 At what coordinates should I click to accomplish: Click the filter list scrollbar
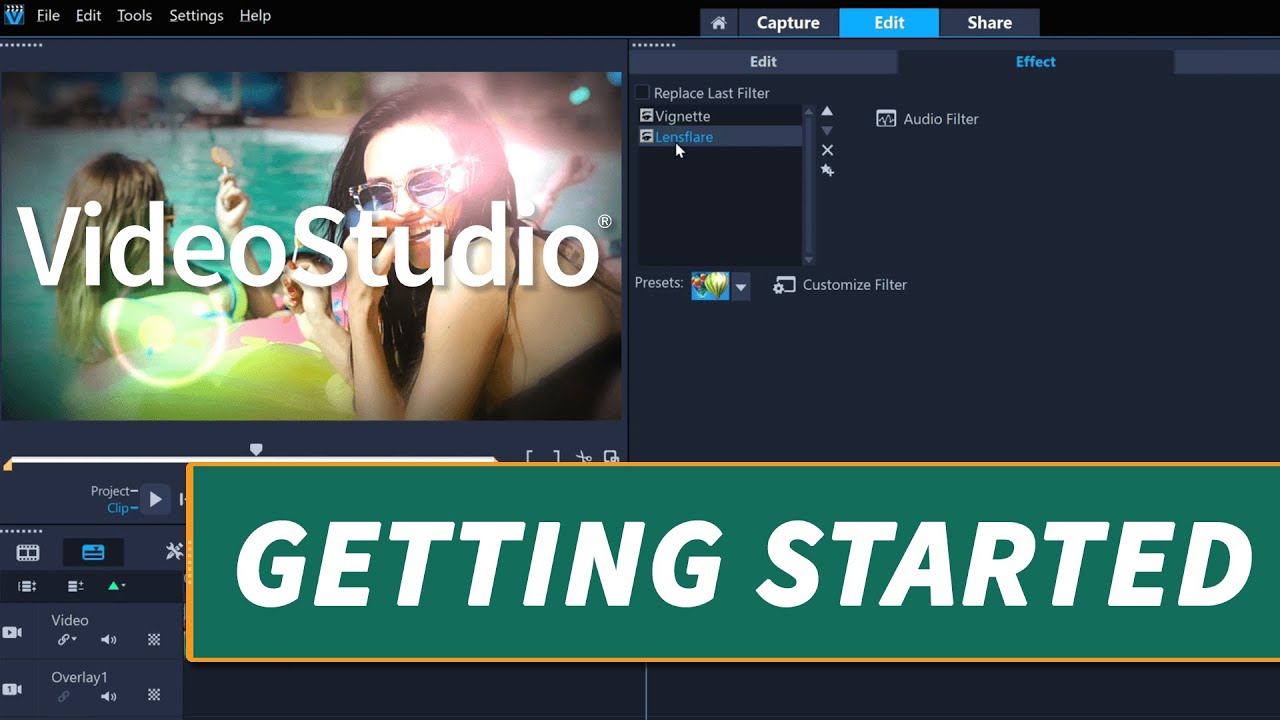[809, 185]
